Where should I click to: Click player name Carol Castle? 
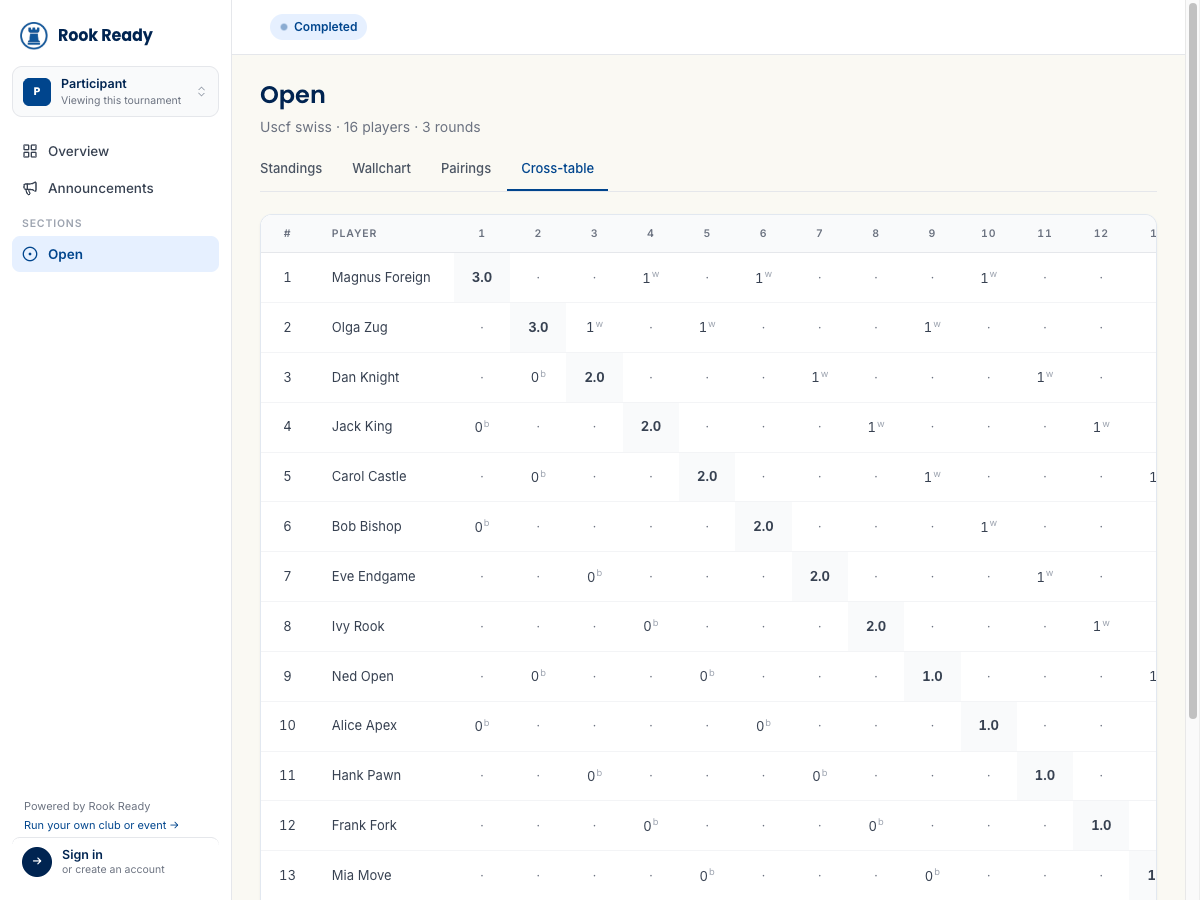369,476
